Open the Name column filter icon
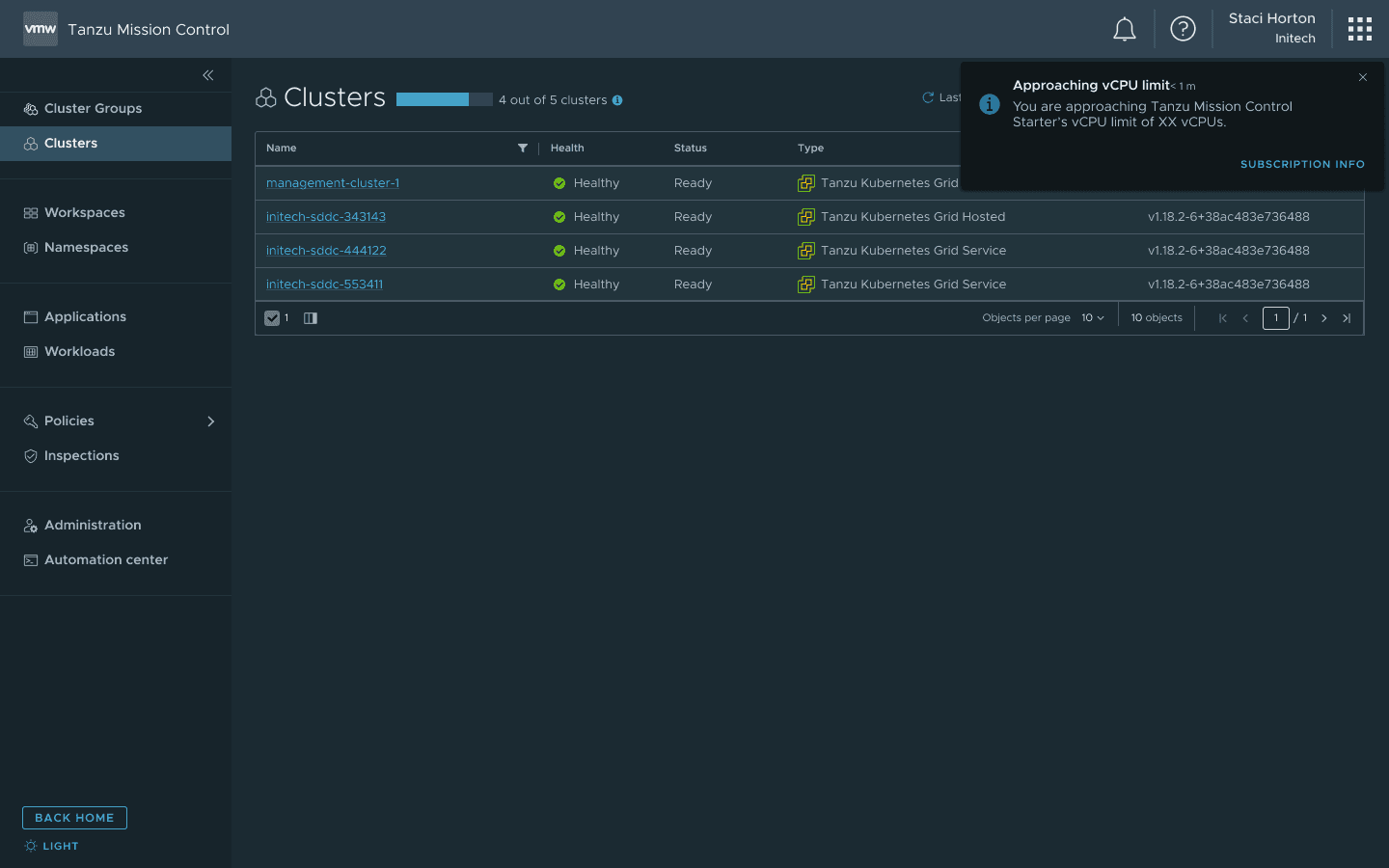 (523, 149)
